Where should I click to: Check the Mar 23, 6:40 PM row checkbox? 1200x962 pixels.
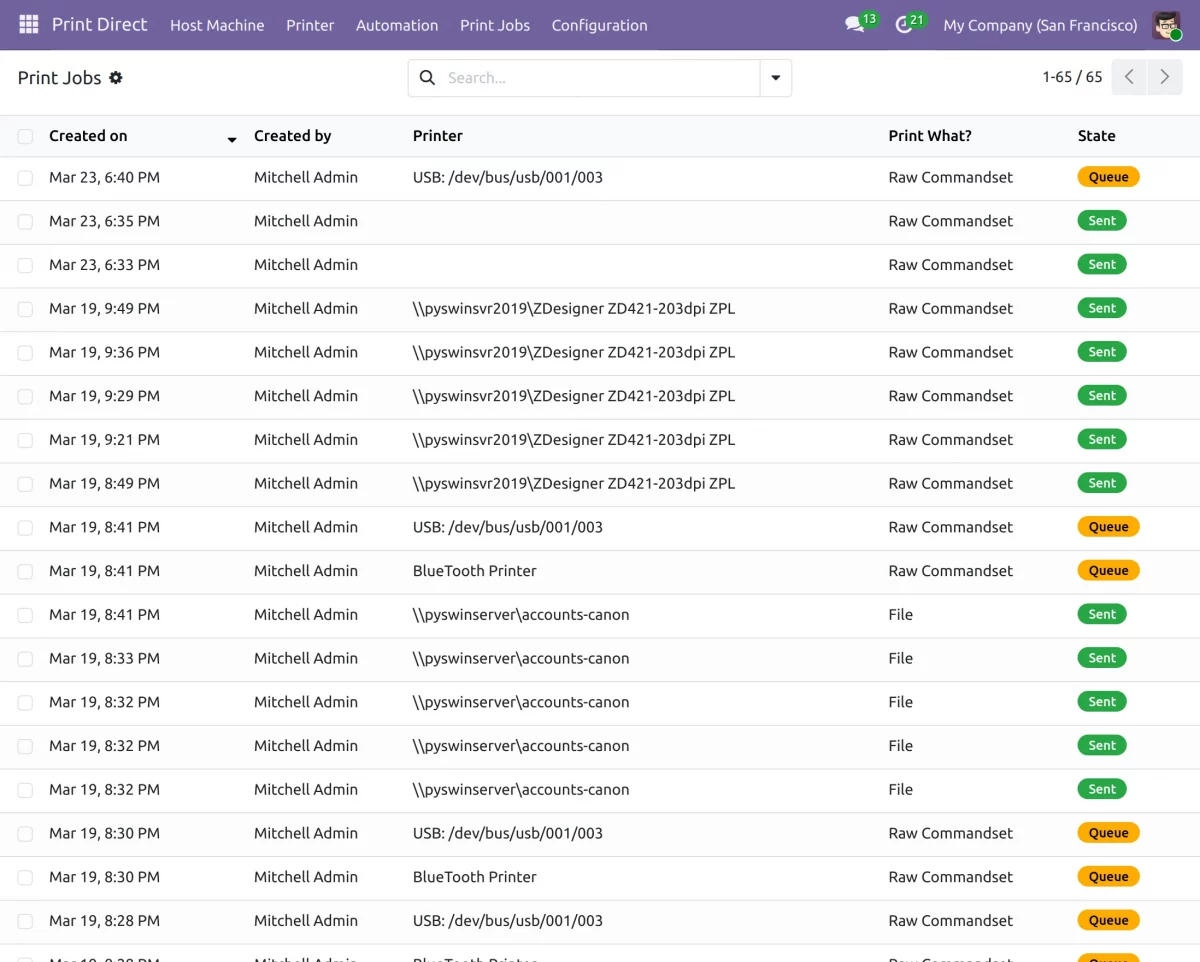pos(25,178)
